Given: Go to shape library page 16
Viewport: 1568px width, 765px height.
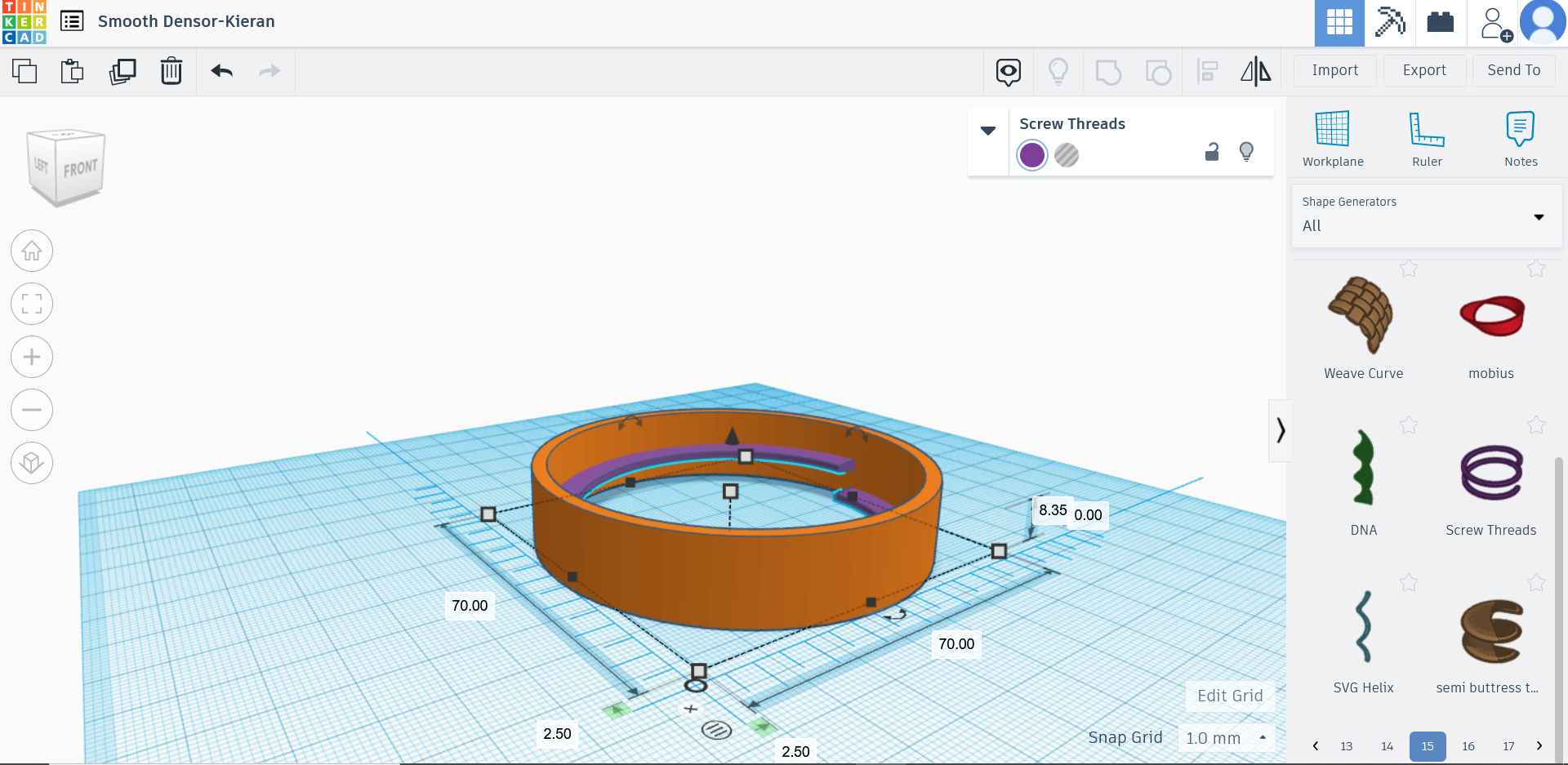Looking at the screenshot, I should coord(1468,745).
